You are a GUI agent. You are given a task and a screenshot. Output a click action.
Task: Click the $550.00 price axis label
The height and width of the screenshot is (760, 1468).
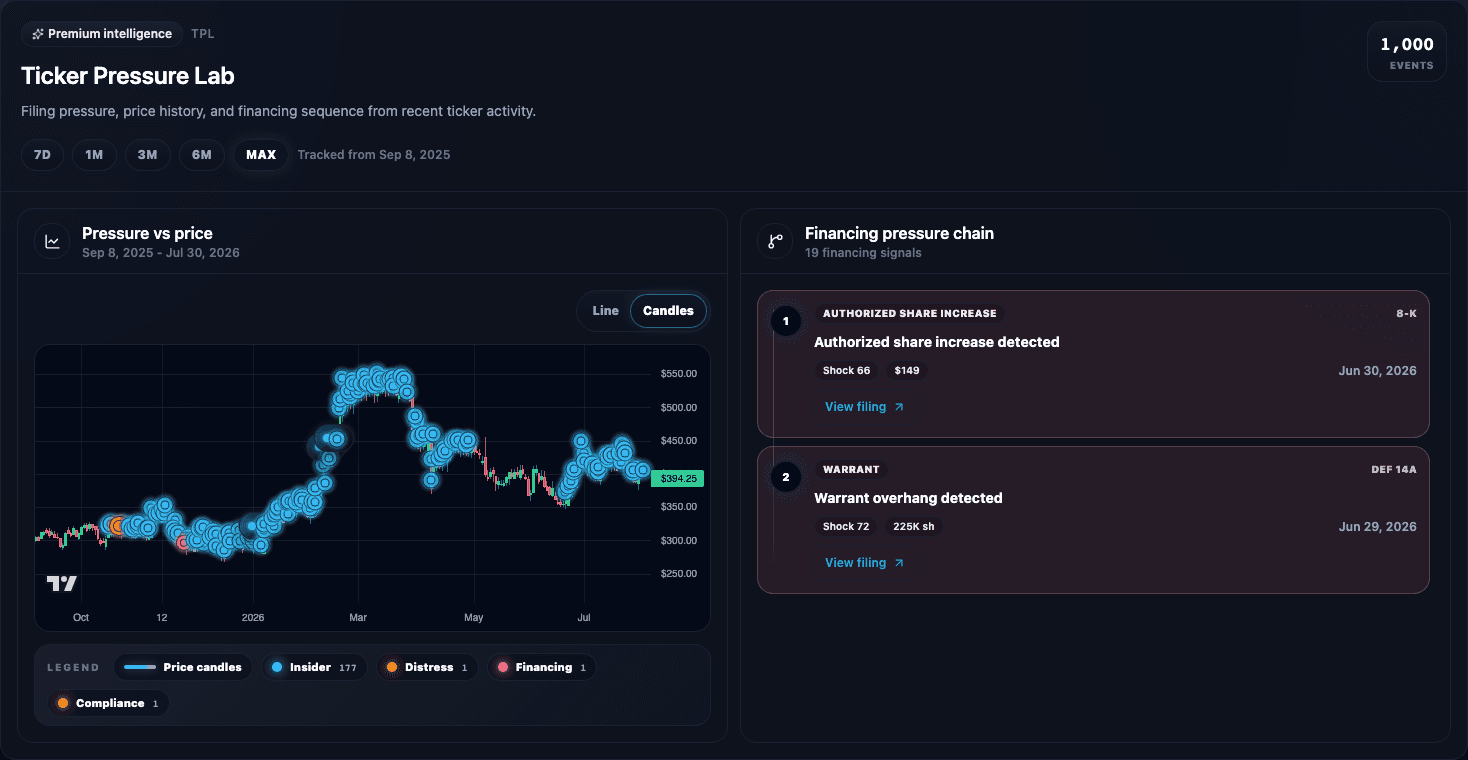pos(679,374)
